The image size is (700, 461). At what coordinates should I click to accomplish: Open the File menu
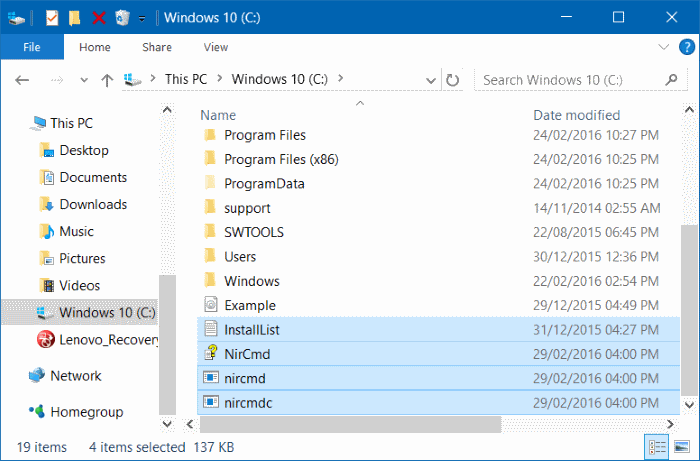[32, 47]
